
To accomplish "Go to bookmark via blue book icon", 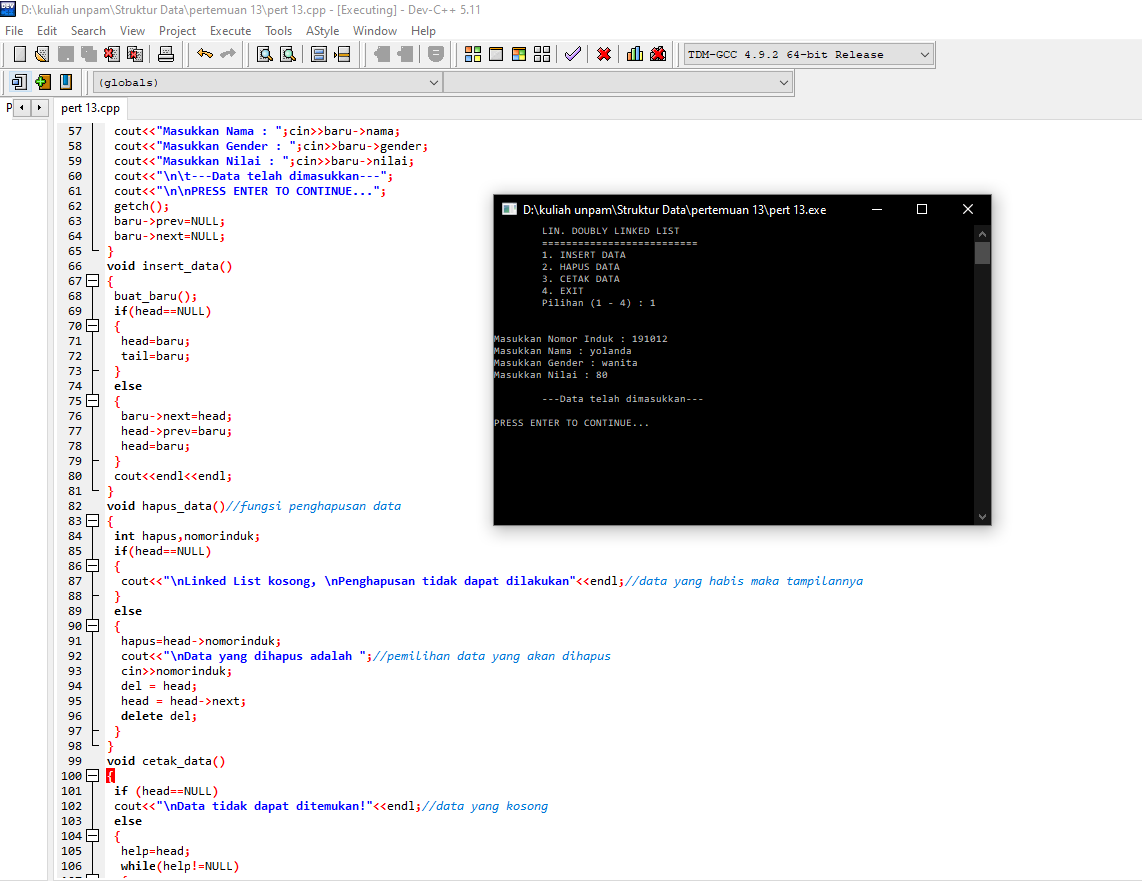I will click(x=66, y=82).
